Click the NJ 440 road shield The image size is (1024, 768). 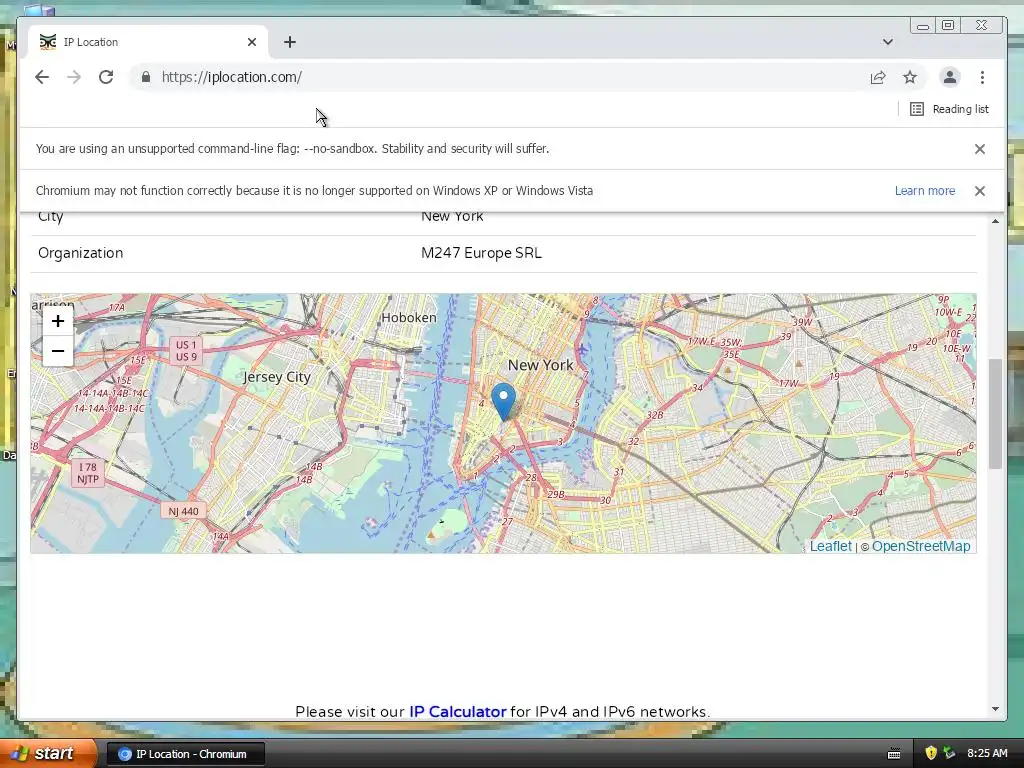[183, 511]
